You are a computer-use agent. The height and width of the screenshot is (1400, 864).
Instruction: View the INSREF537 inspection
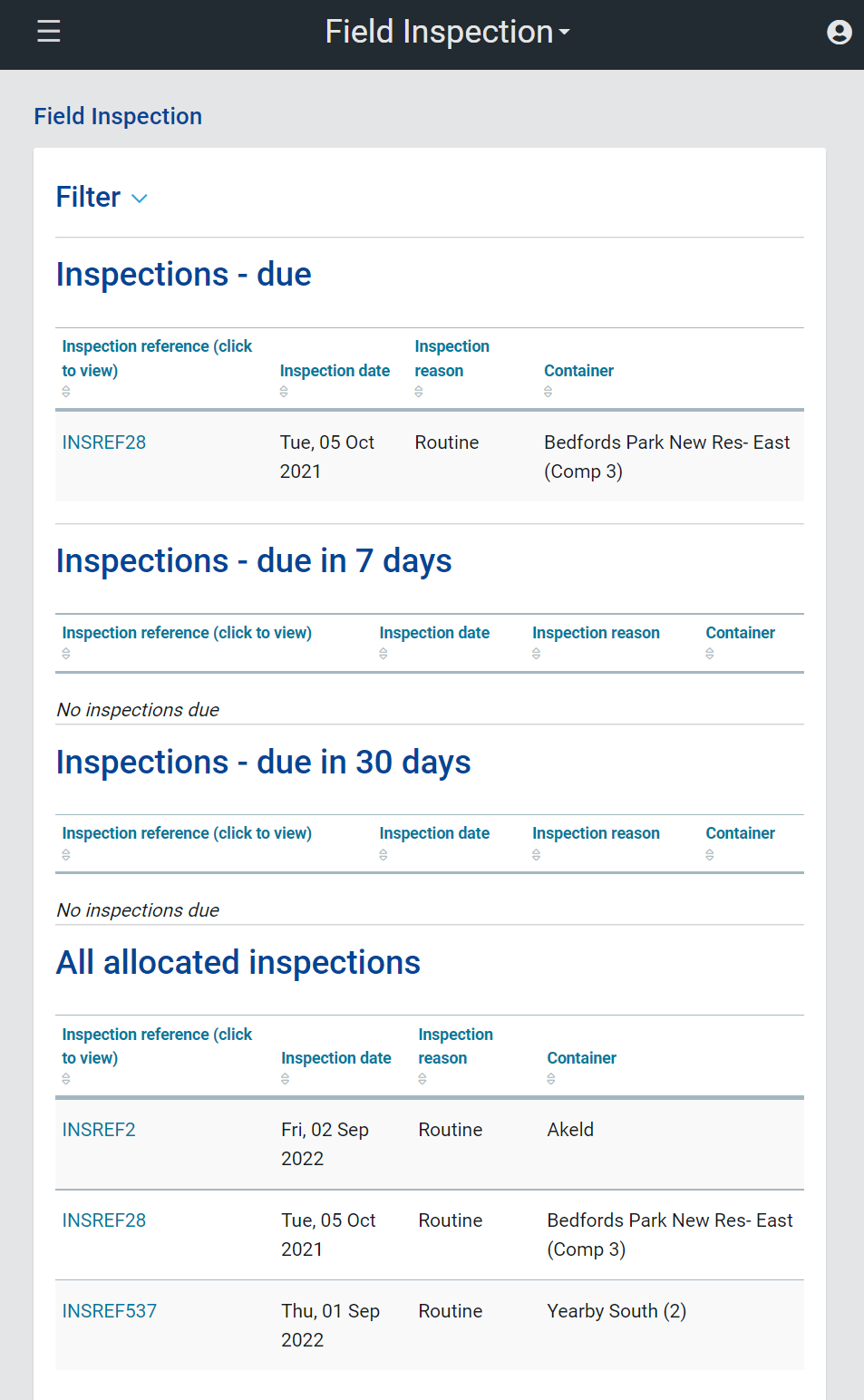pyautogui.click(x=110, y=1311)
